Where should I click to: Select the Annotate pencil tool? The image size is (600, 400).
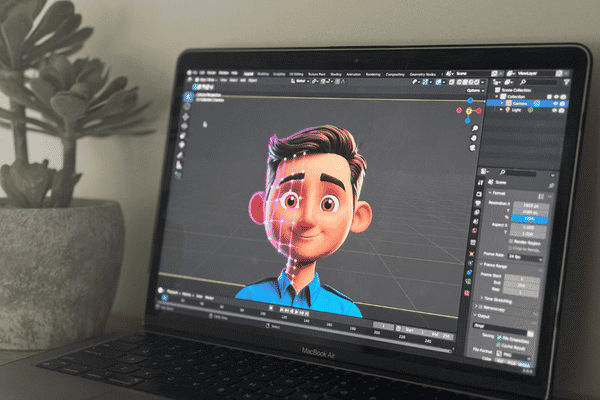pos(181,155)
